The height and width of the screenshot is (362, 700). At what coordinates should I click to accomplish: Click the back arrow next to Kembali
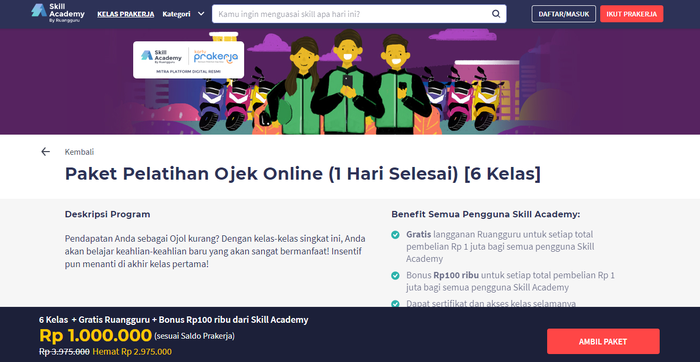pyautogui.click(x=46, y=152)
